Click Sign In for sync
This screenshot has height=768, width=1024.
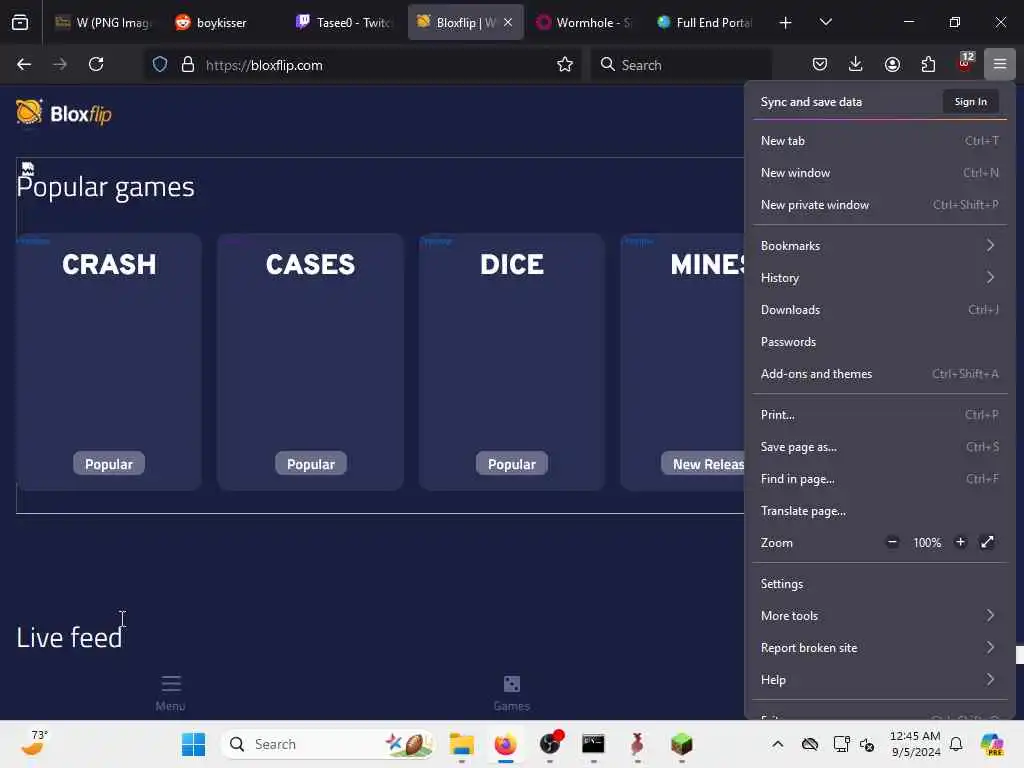(970, 102)
